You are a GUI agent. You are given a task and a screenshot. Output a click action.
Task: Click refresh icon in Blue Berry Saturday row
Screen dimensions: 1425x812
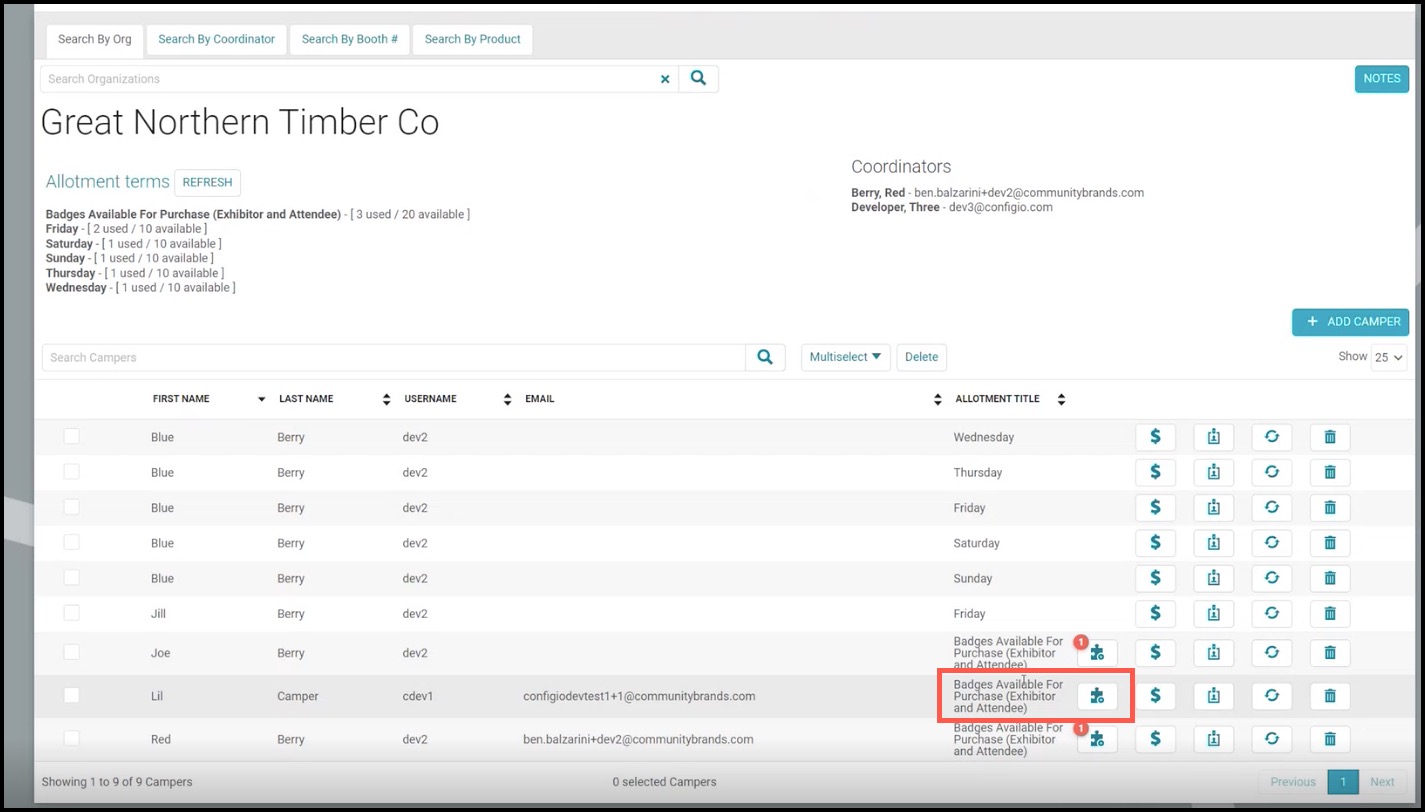[1272, 543]
